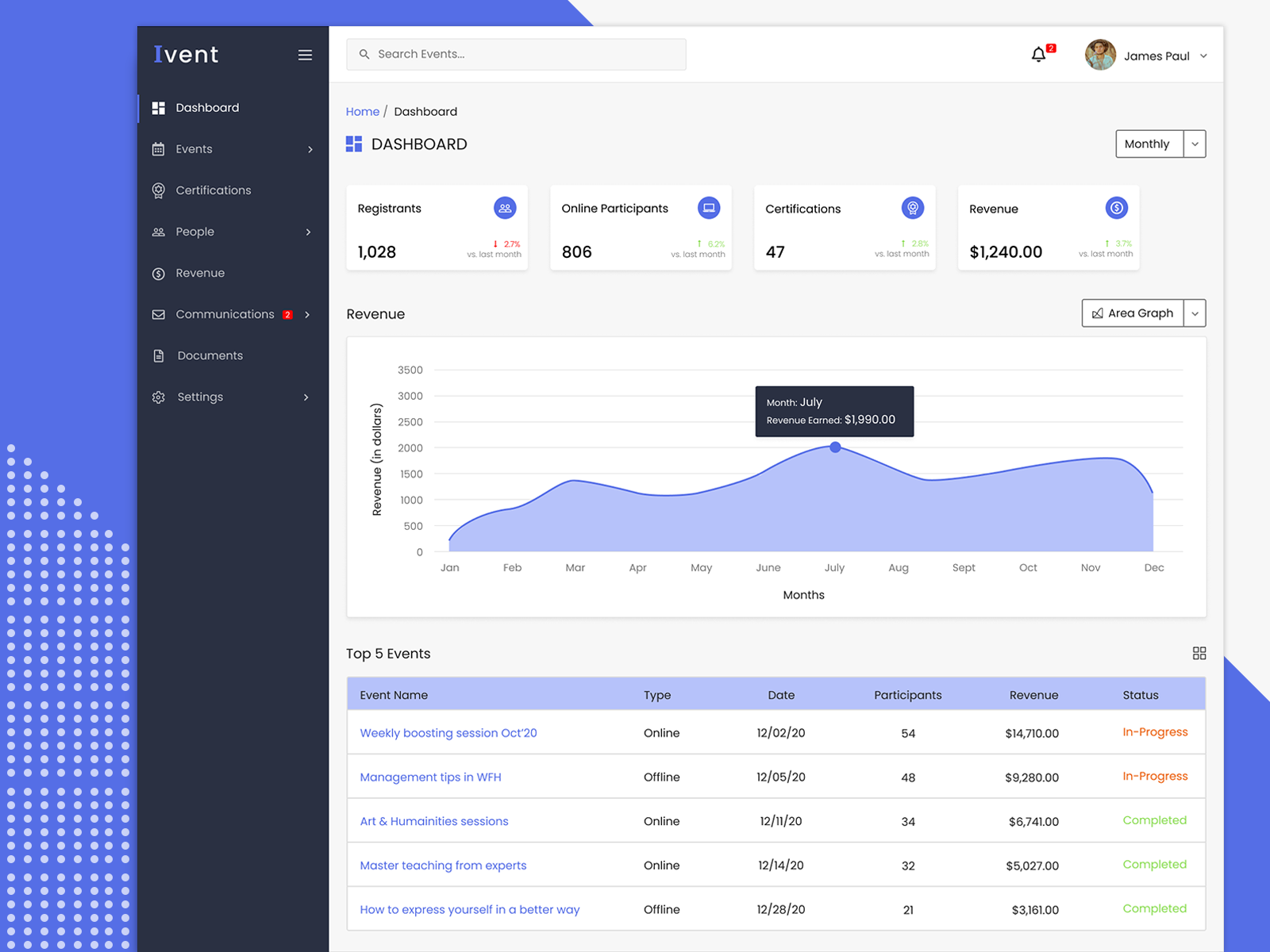Click the Revenue dollar icon
Image resolution: width=1270 pixels, height=952 pixels.
[1117, 207]
